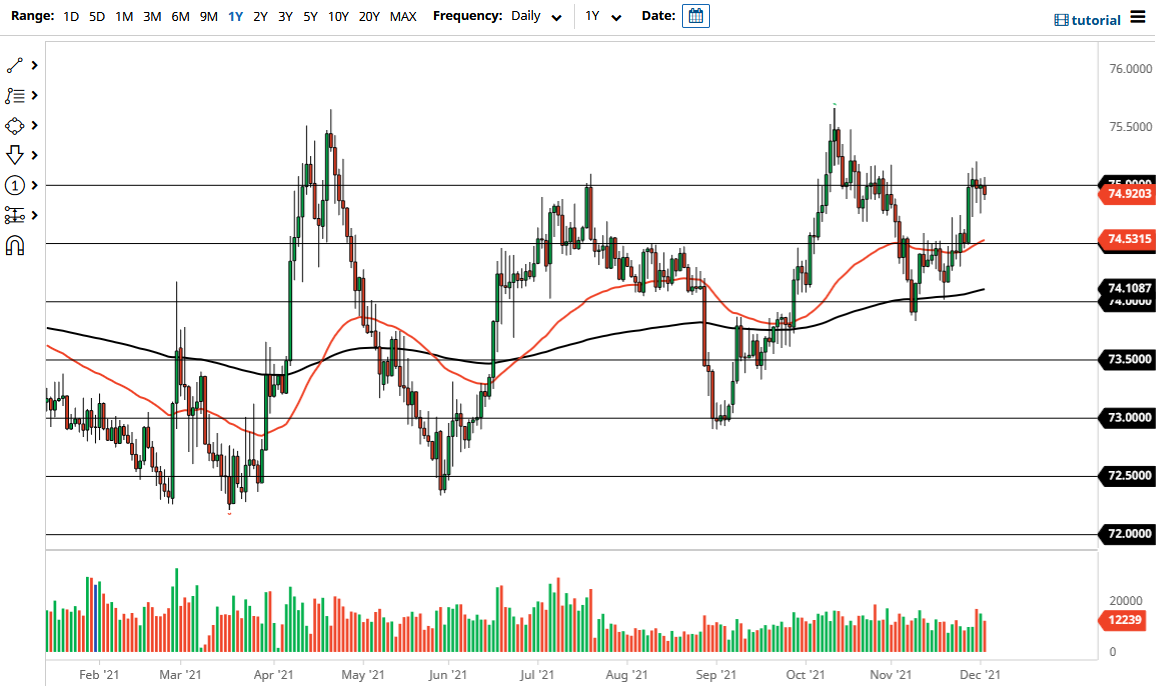Open the 1Y interval dropdown
The image size is (1167, 689).
[601, 16]
